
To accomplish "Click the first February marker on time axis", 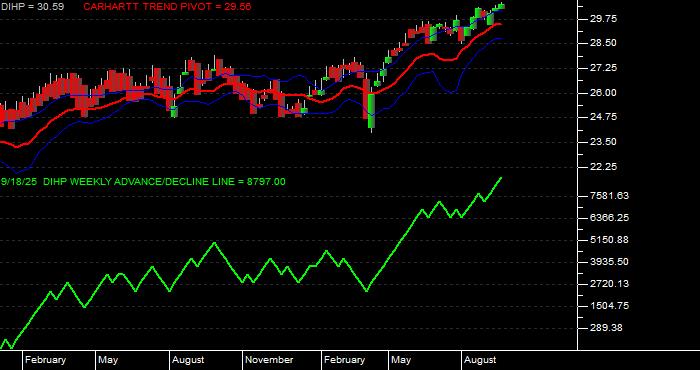I will coord(45,360).
